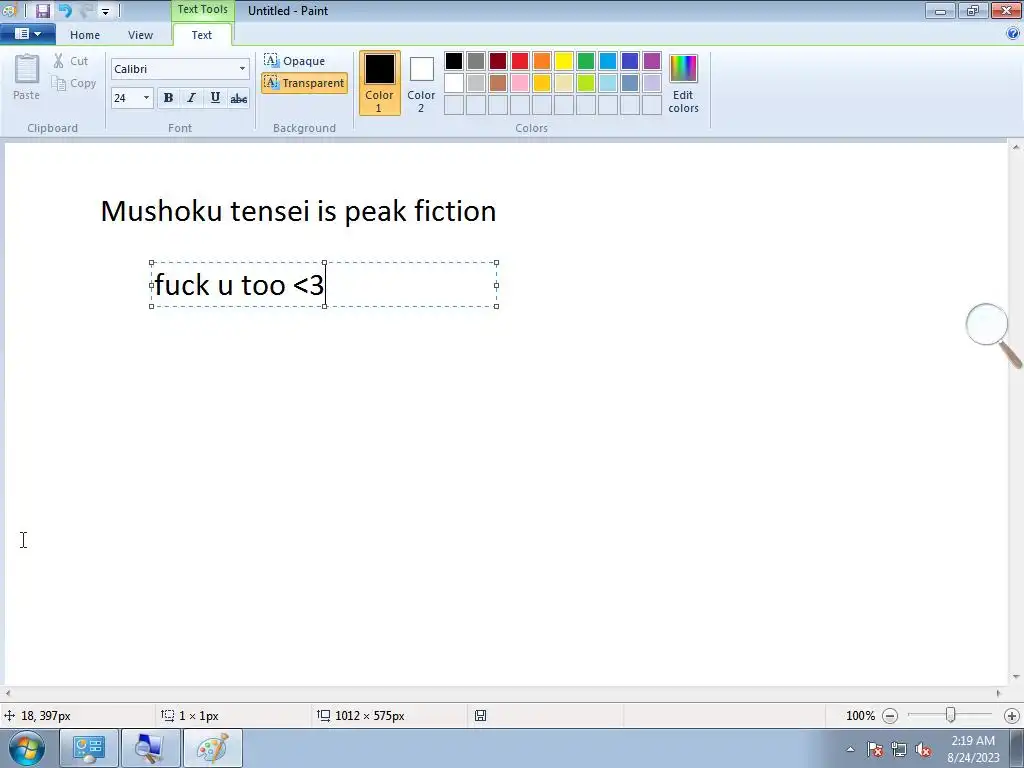1024x768 pixels.
Task: Pick the yellow color swatch
Action: point(564,61)
